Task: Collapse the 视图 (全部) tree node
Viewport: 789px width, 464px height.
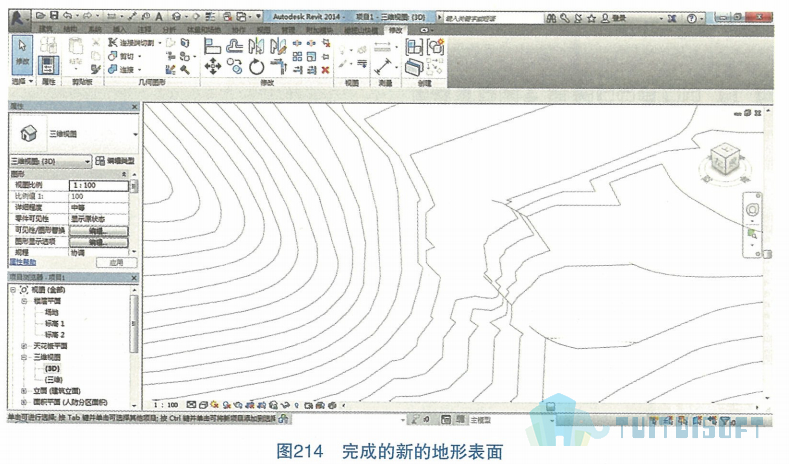Action: point(14,290)
